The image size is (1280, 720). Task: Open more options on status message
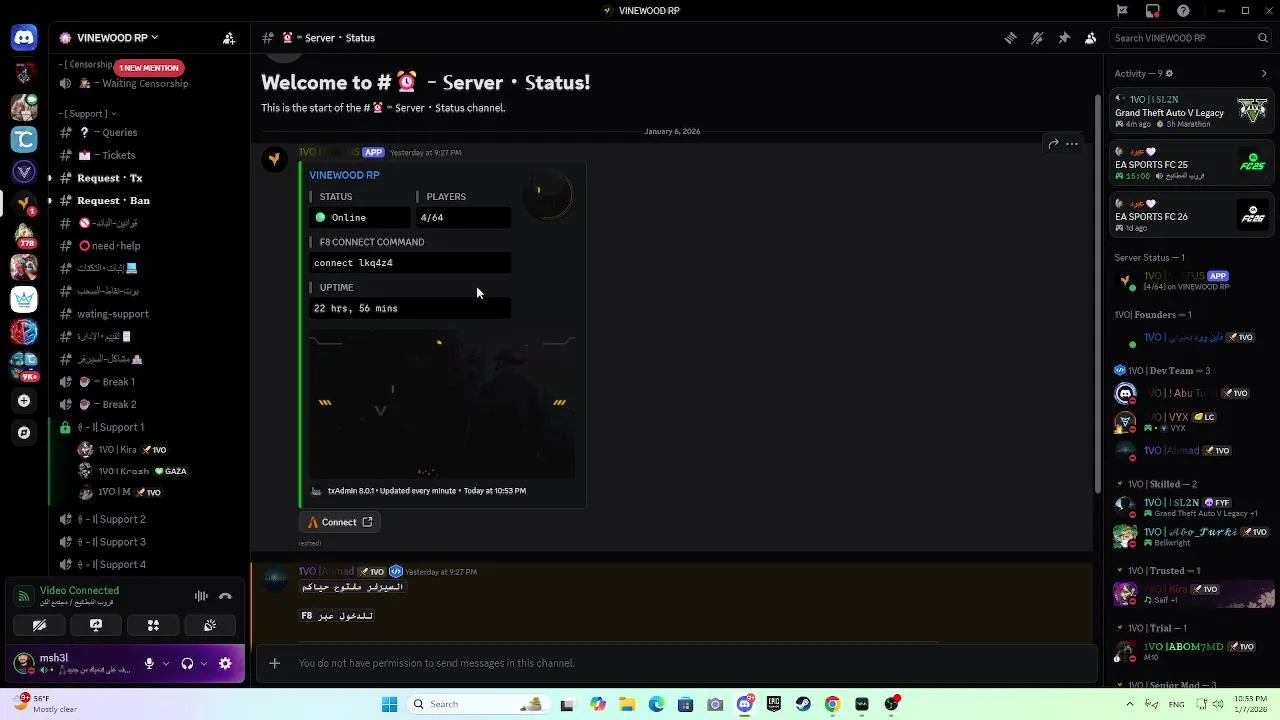point(1072,144)
